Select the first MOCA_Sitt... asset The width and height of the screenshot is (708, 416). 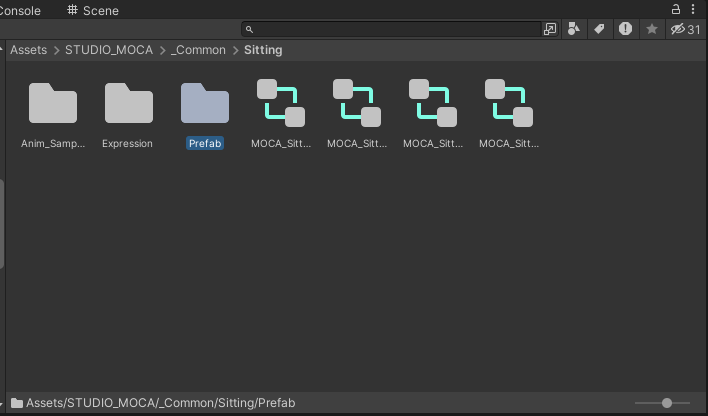[280, 105]
